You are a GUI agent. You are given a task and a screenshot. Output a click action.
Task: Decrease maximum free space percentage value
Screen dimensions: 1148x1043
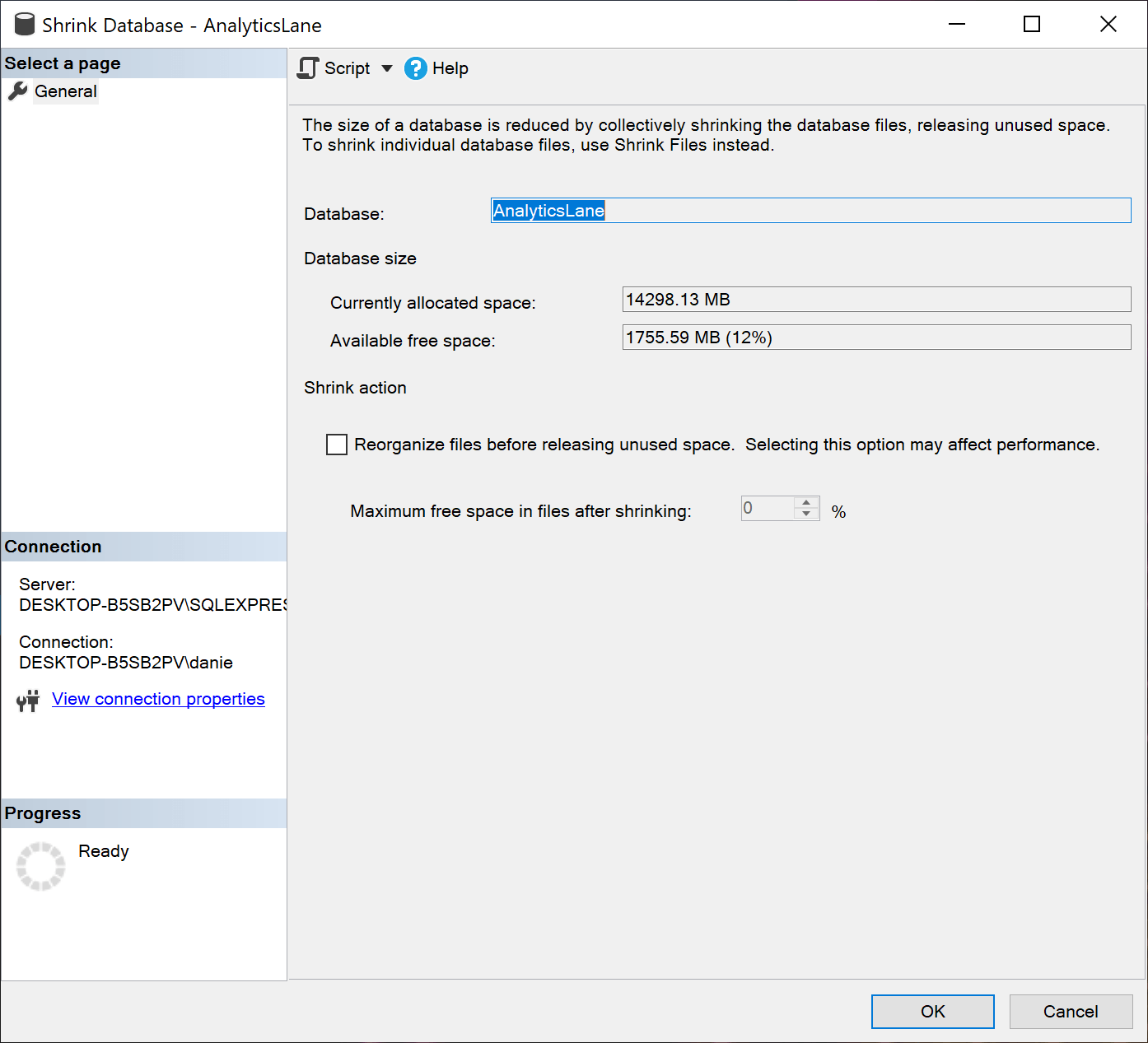(806, 515)
